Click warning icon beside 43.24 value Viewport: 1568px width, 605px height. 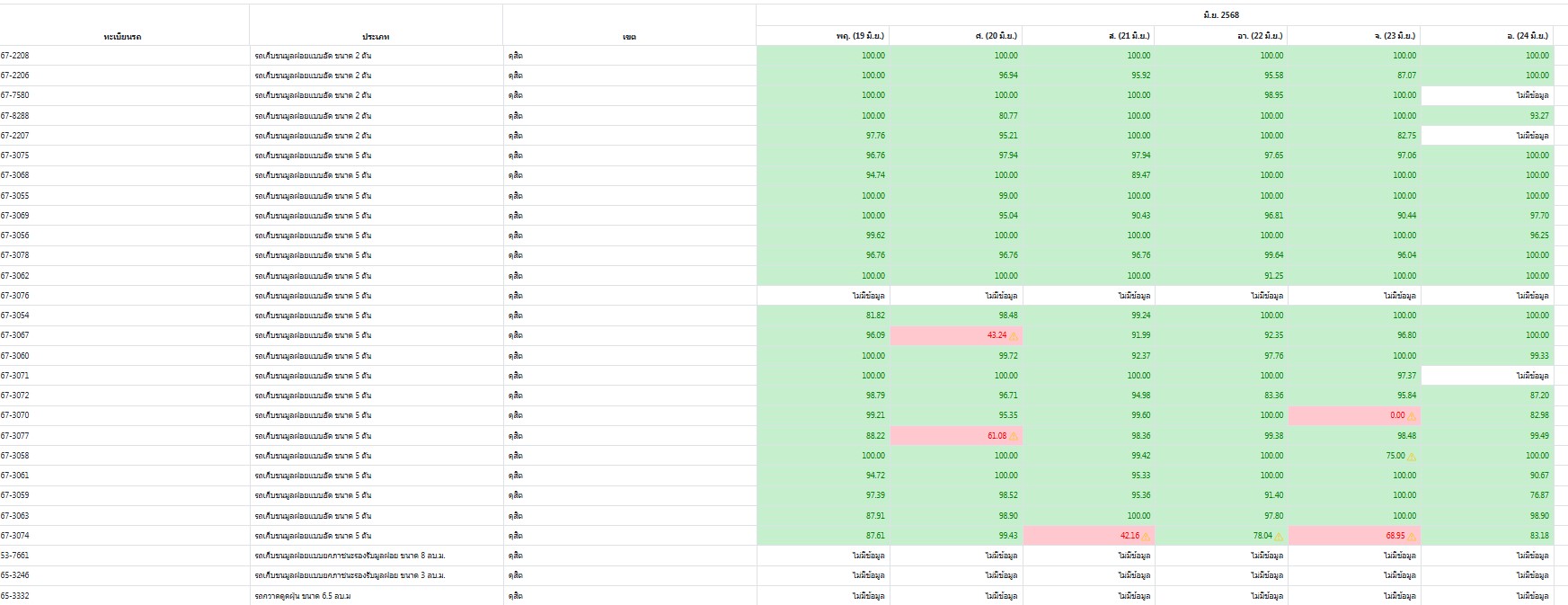pyautogui.click(x=1014, y=336)
